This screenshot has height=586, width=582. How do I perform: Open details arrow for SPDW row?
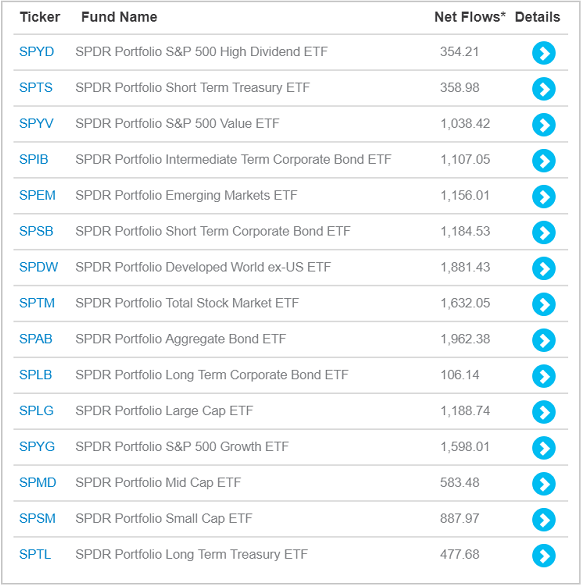point(543,268)
